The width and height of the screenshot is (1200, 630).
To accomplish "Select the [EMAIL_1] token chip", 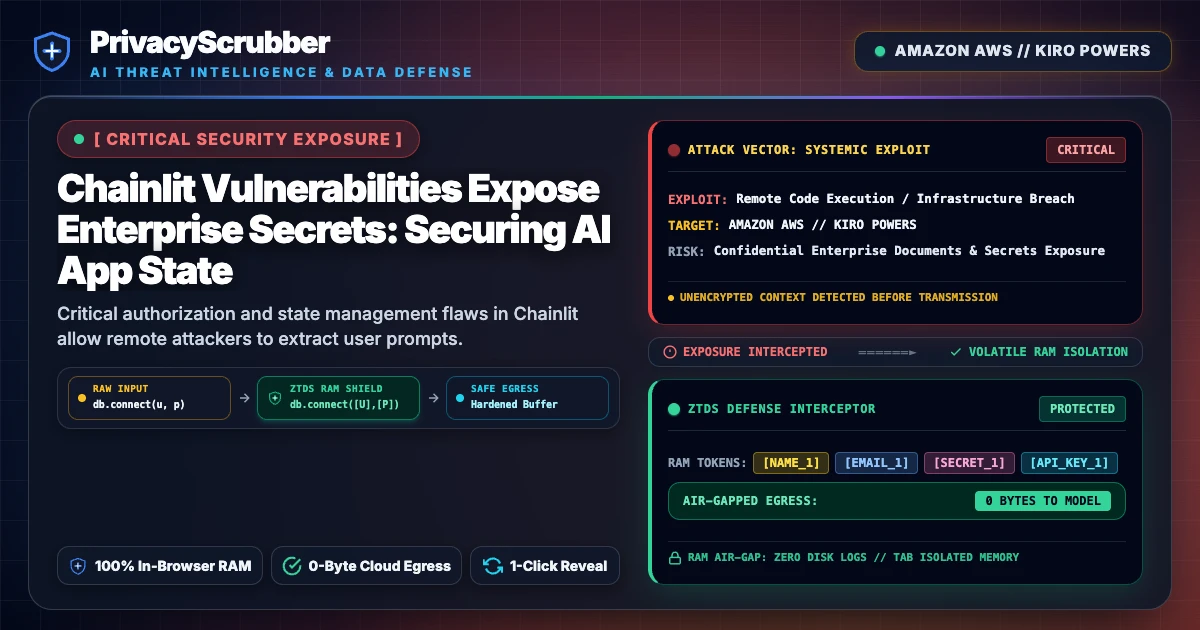I will [x=876, y=463].
